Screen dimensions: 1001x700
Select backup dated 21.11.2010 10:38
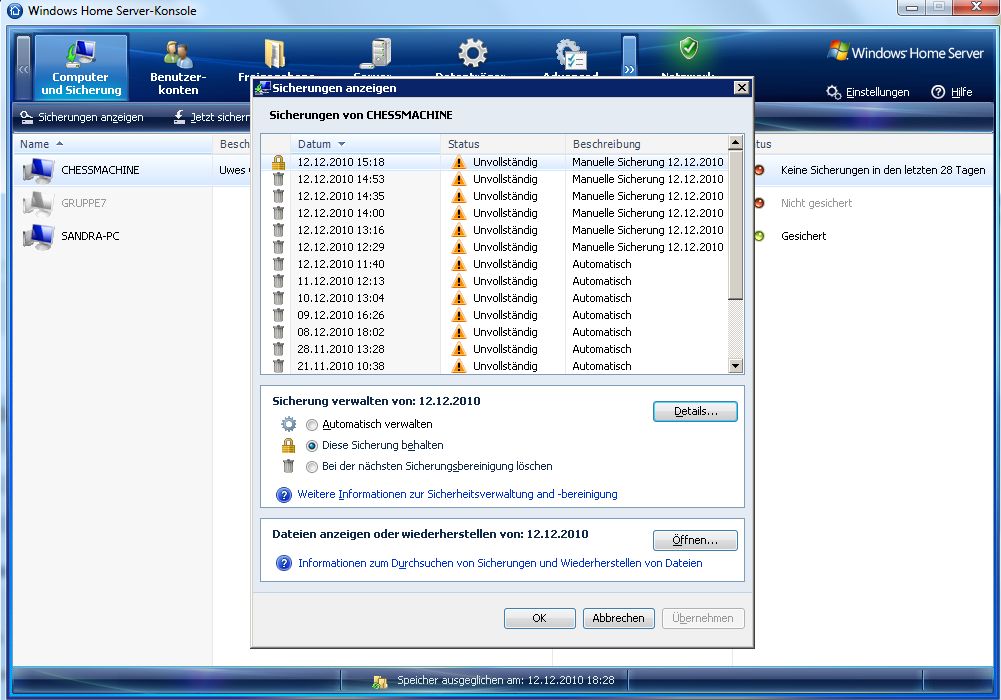pyautogui.click(x=495, y=366)
